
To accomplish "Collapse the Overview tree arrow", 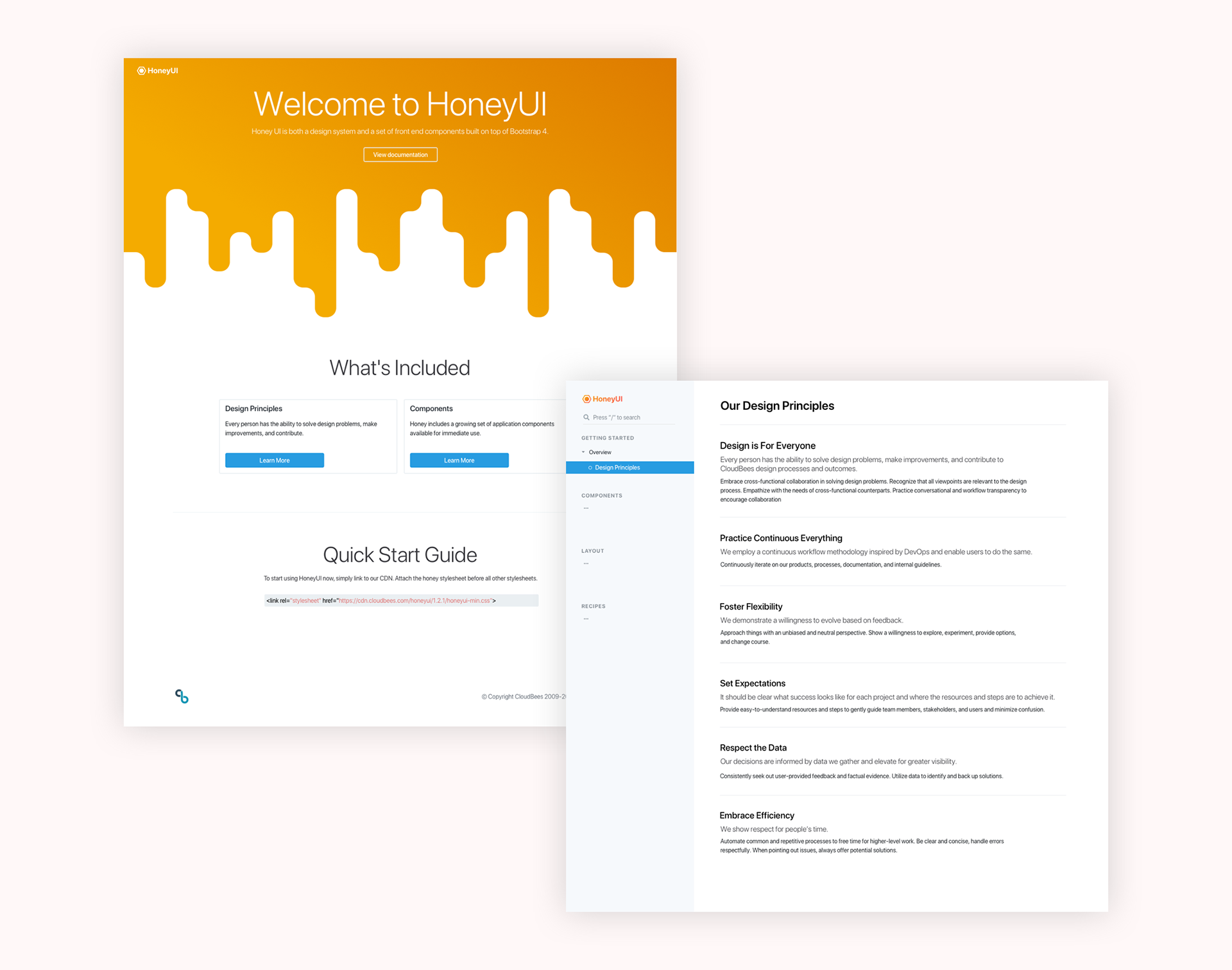I will pyautogui.click(x=583, y=452).
